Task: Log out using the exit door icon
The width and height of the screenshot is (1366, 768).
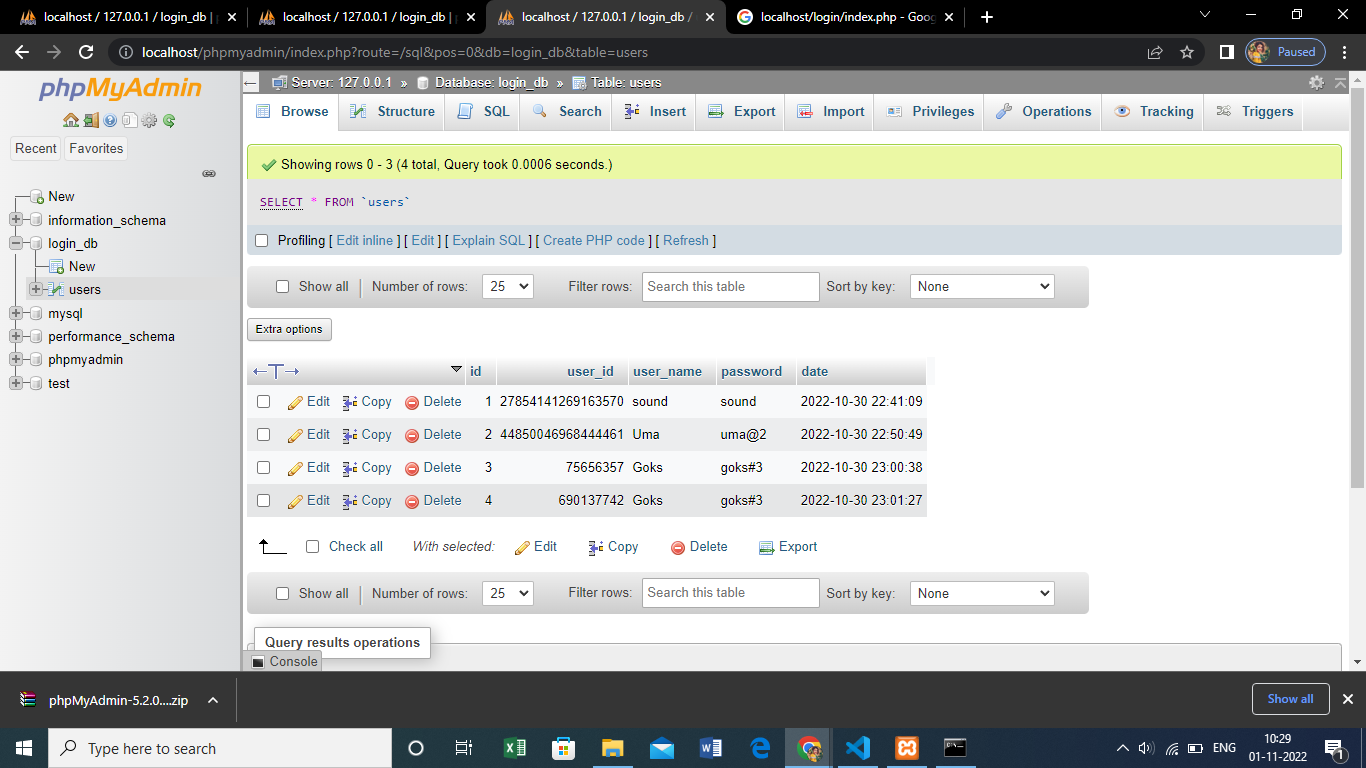Action: (x=90, y=120)
